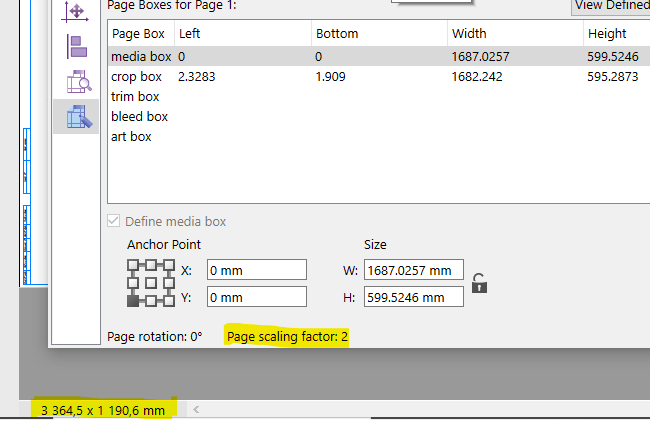Click the Width column header
The width and height of the screenshot is (650, 421).
point(515,34)
